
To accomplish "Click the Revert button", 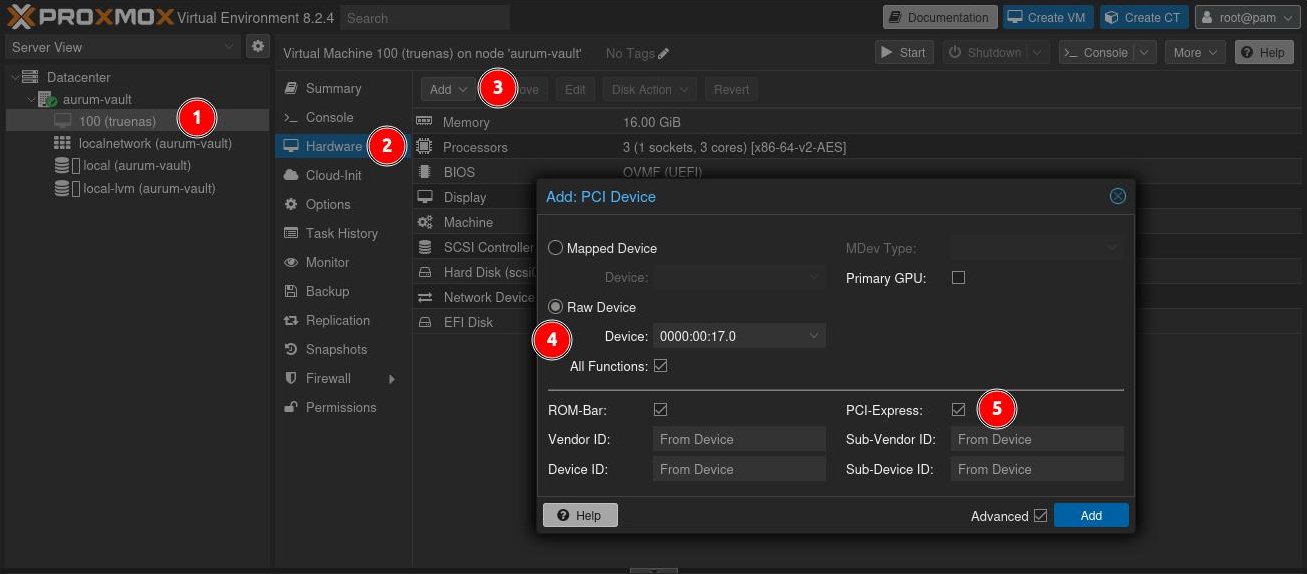I will tap(732, 89).
